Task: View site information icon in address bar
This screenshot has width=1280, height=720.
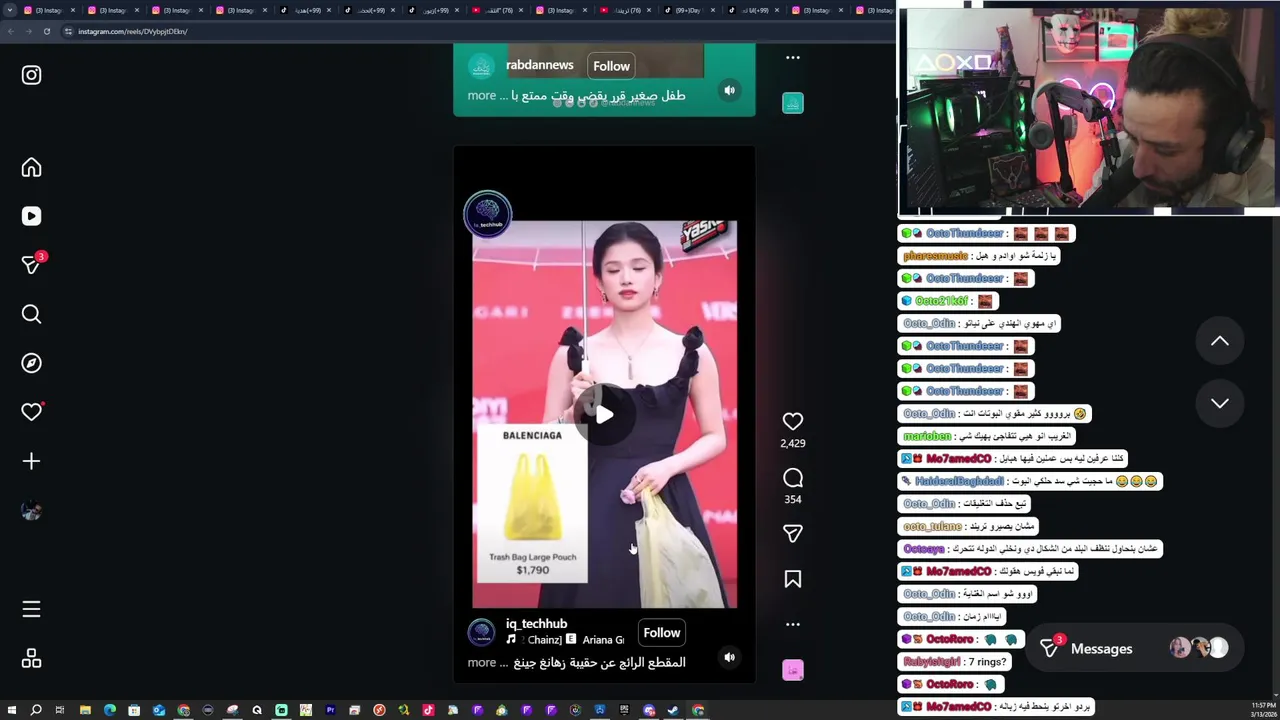Action: point(68,31)
